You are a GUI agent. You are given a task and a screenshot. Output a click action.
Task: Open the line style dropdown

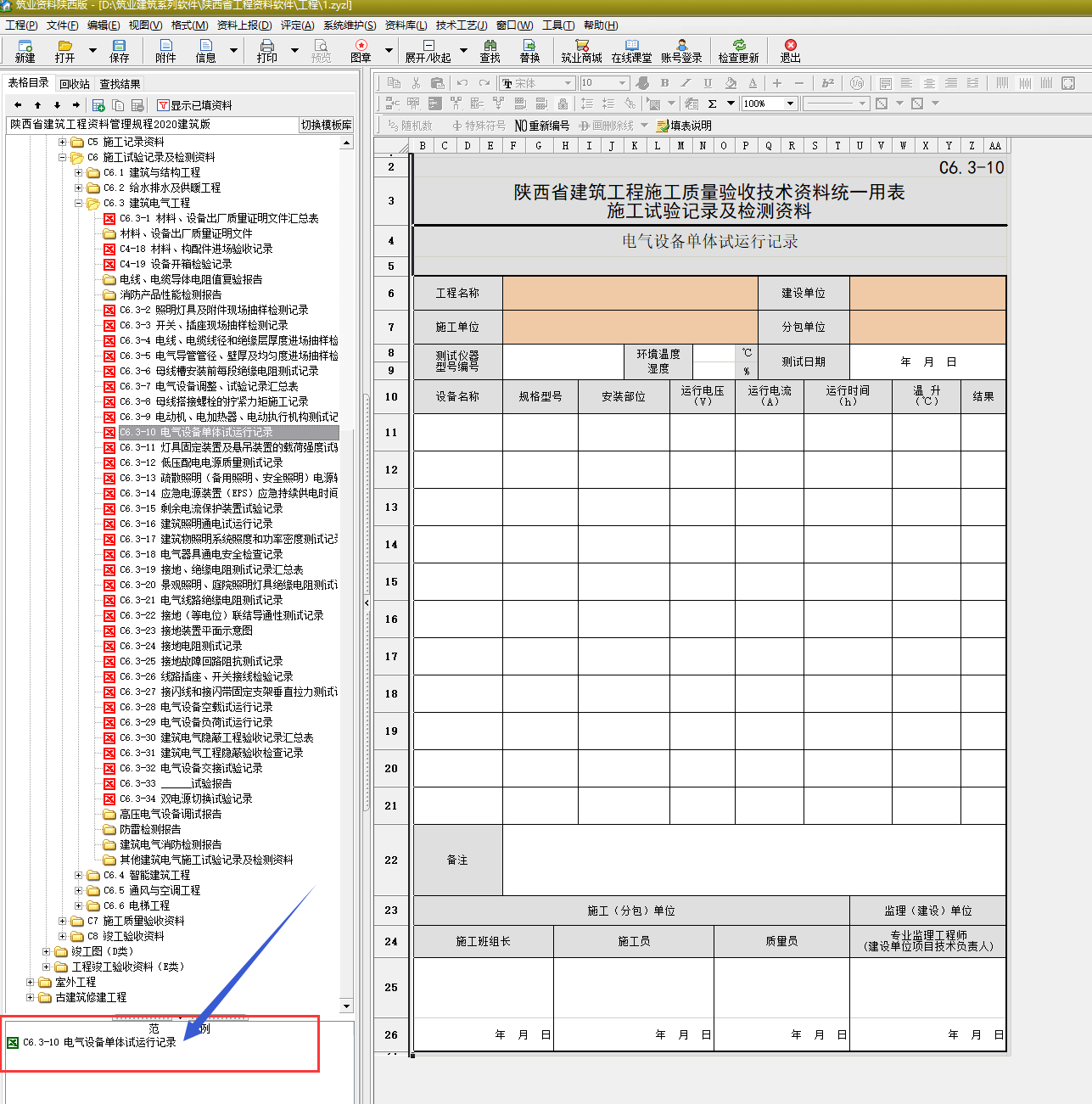tap(862, 104)
